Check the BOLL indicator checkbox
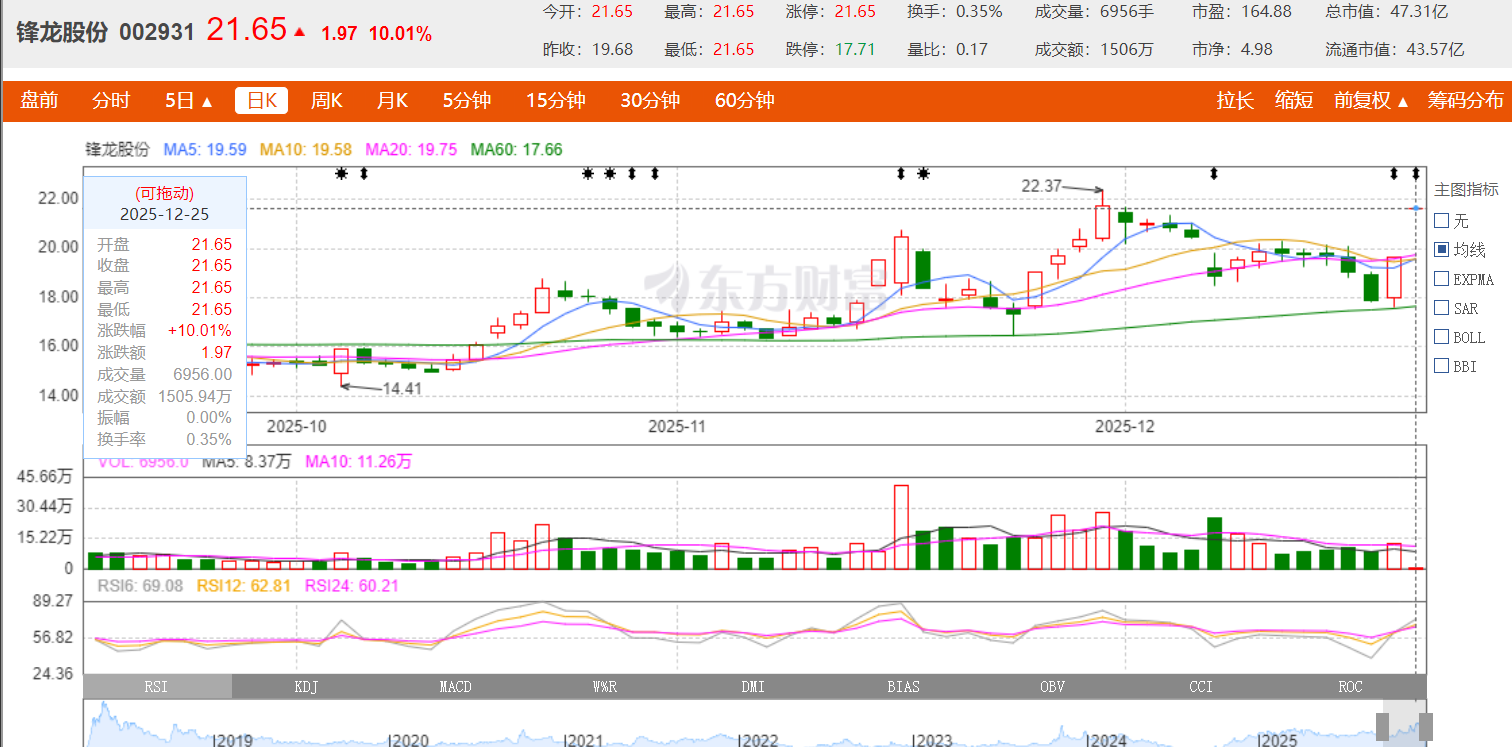1512x747 pixels. pos(1441,337)
